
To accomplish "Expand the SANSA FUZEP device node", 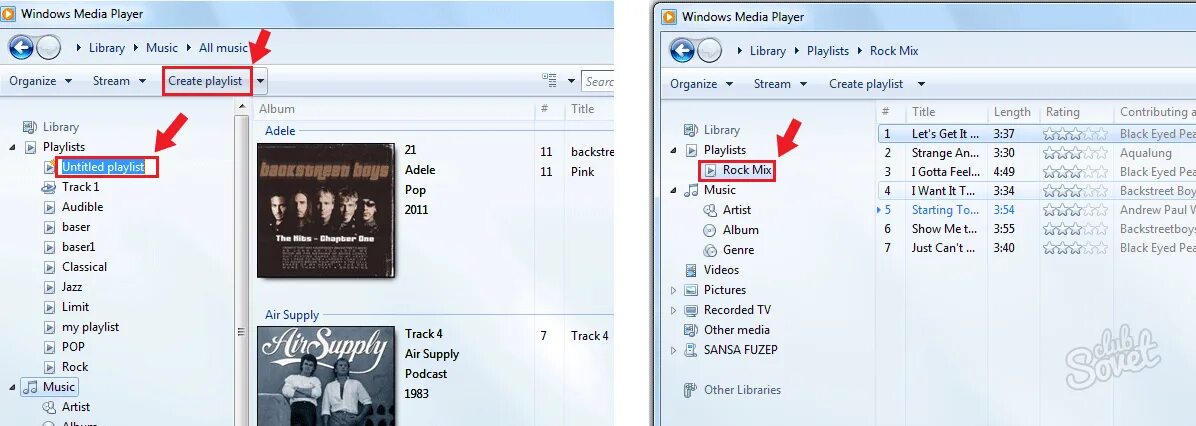I will tap(674, 350).
